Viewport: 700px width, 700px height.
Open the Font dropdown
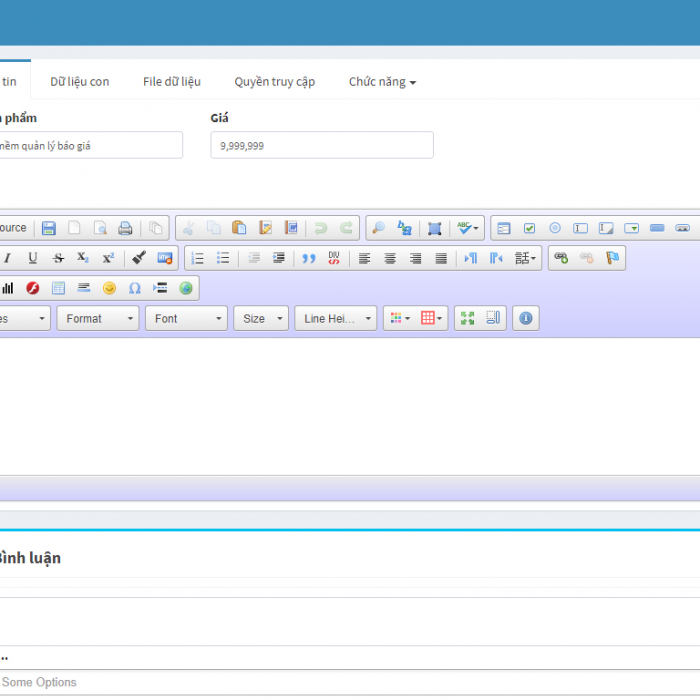(x=186, y=318)
